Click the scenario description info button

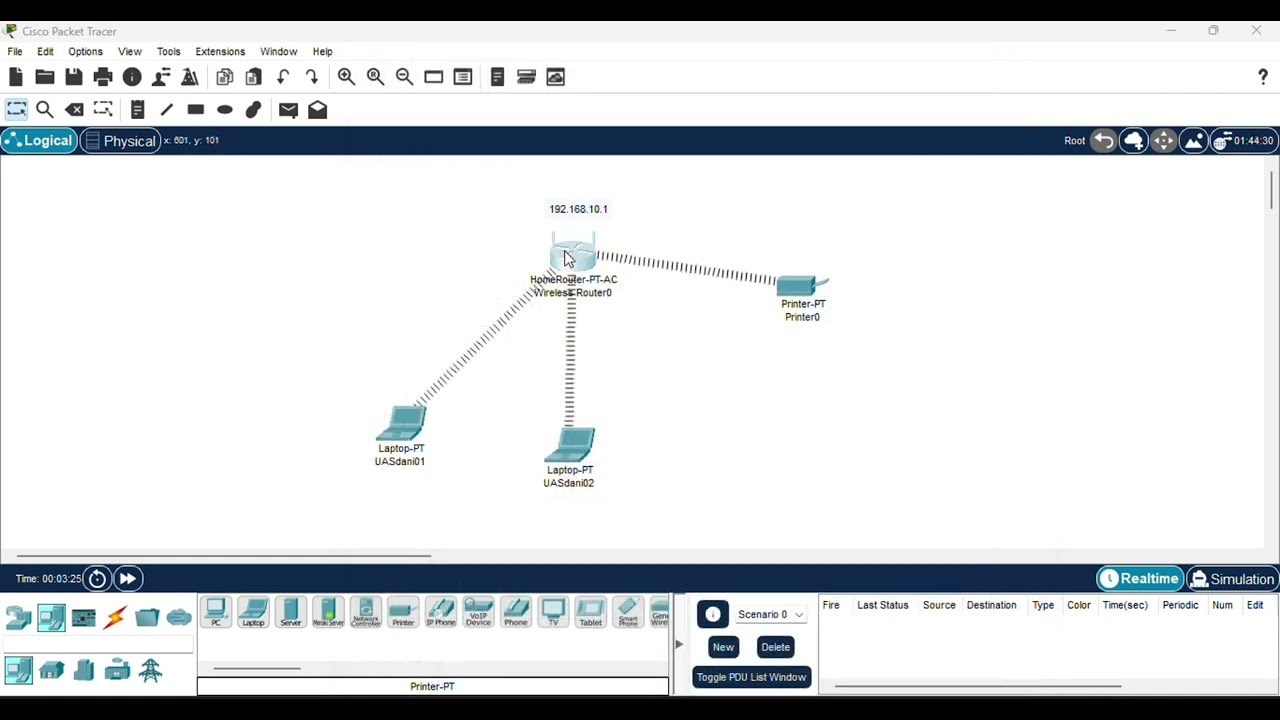click(713, 614)
